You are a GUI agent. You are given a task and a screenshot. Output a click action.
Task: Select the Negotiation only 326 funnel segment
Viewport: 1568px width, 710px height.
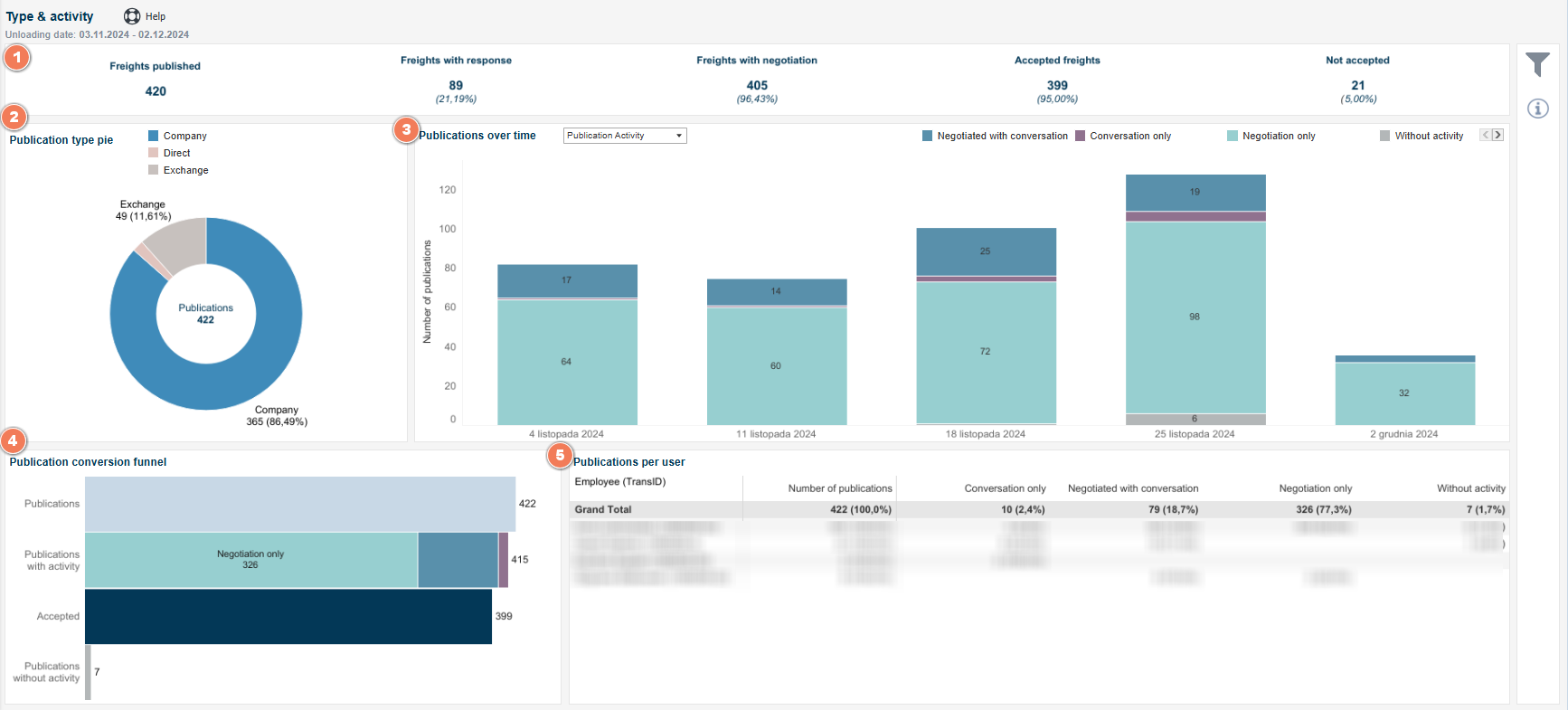(251, 560)
